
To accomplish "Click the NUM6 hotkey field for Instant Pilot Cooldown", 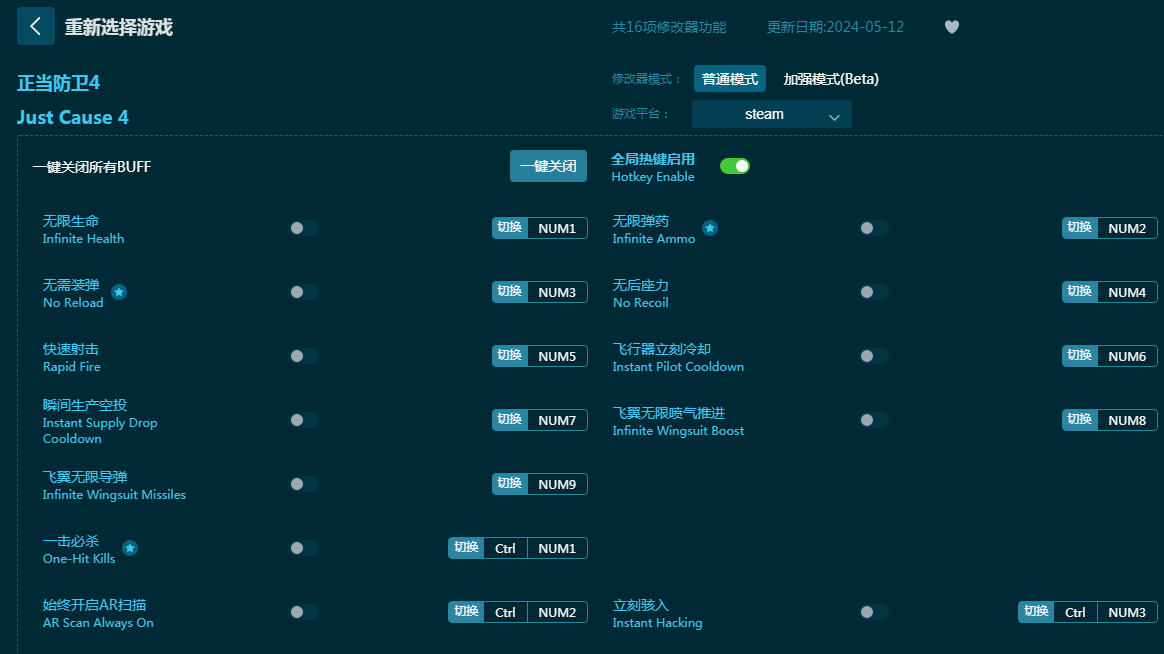I will click(x=1128, y=356).
